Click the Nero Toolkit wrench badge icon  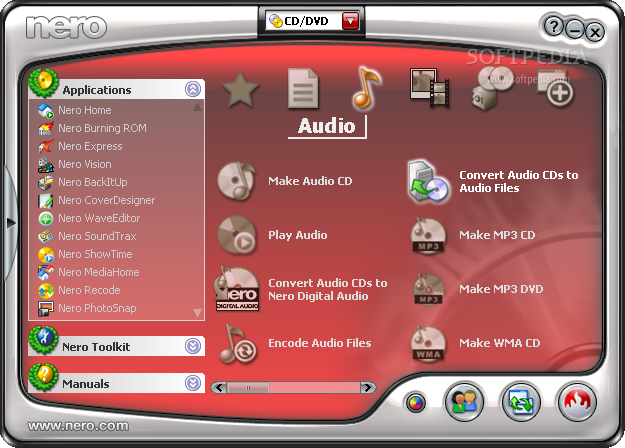click(43, 340)
